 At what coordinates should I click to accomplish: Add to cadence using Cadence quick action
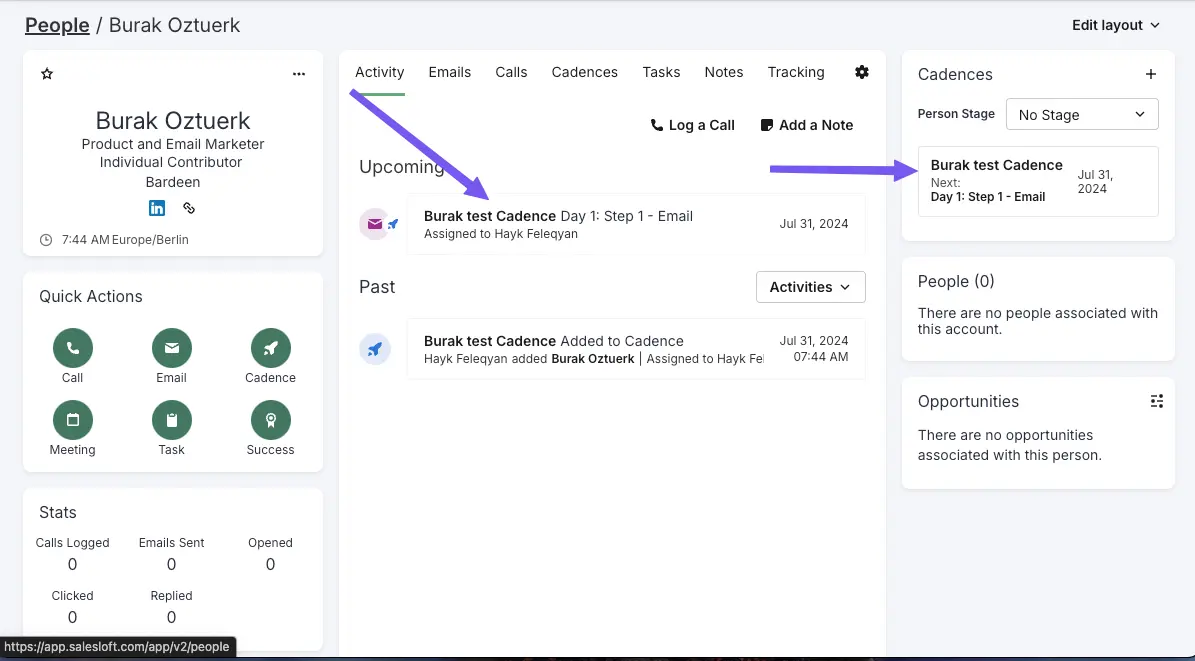click(x=271, y=348)
